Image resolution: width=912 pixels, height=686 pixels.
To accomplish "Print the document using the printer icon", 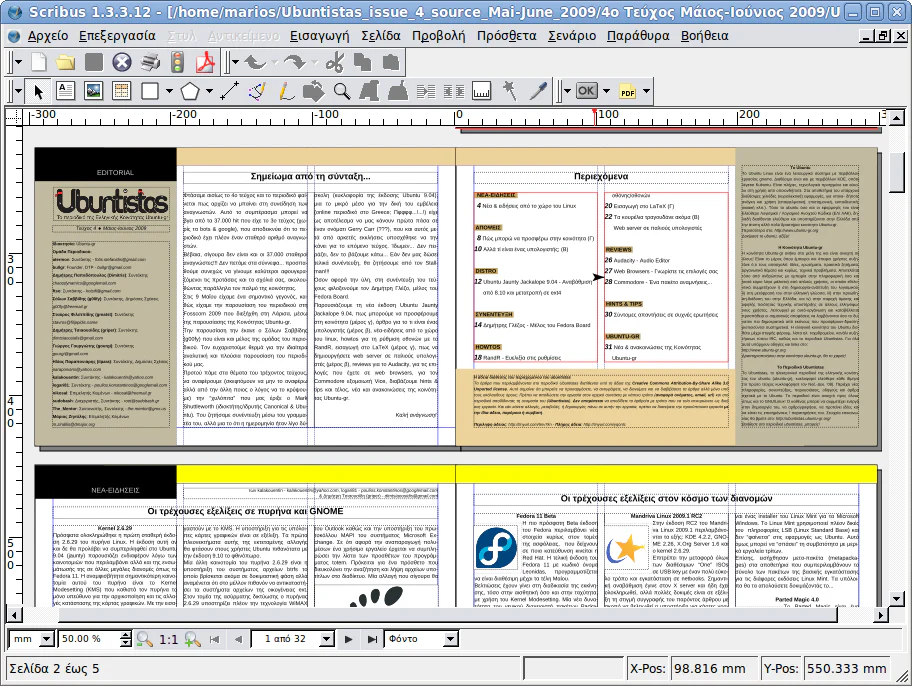I will tap(149, 62).
